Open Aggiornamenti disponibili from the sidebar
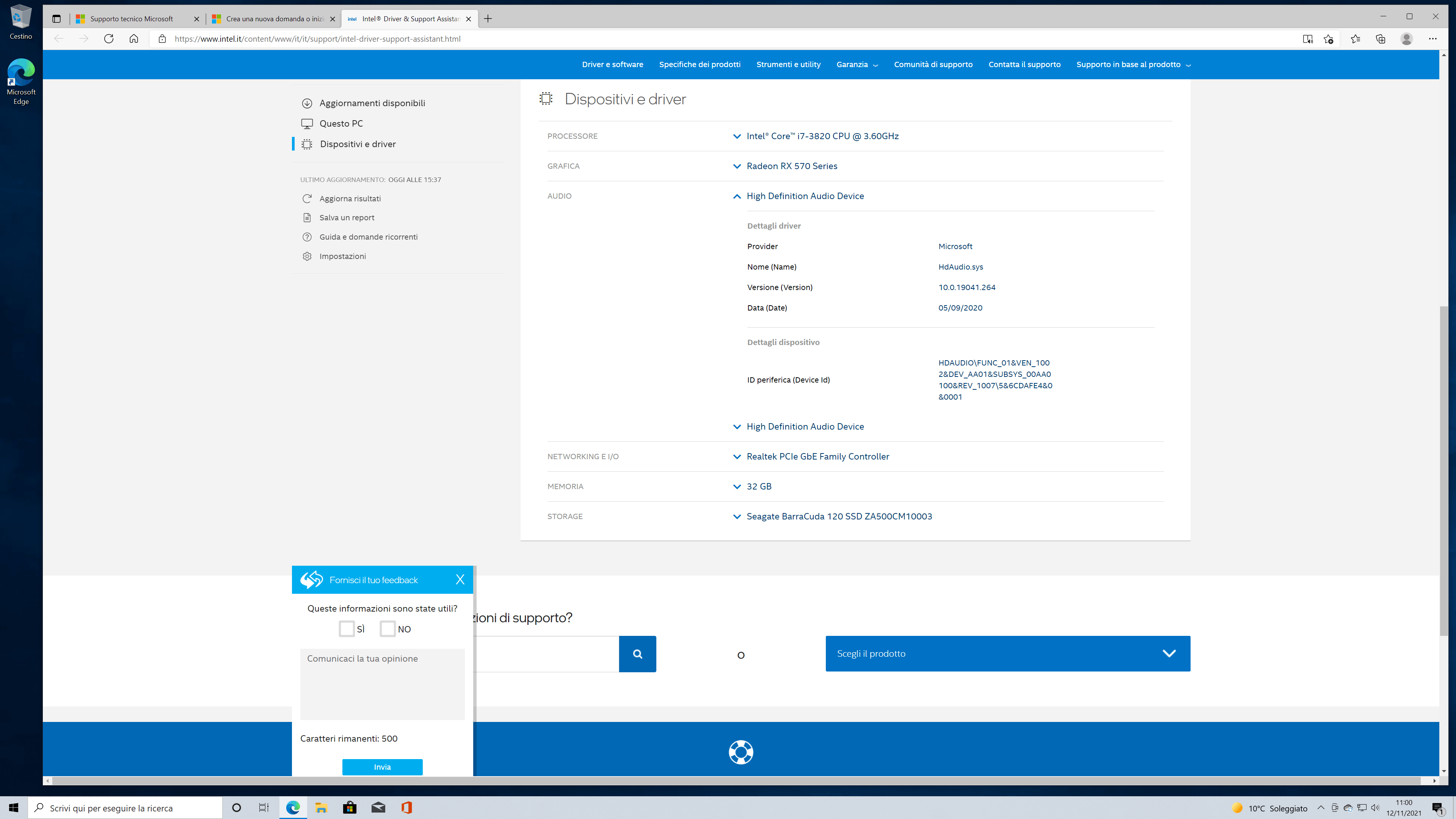The width and height of the screenshot is (1456, 819). coord(307,103)
